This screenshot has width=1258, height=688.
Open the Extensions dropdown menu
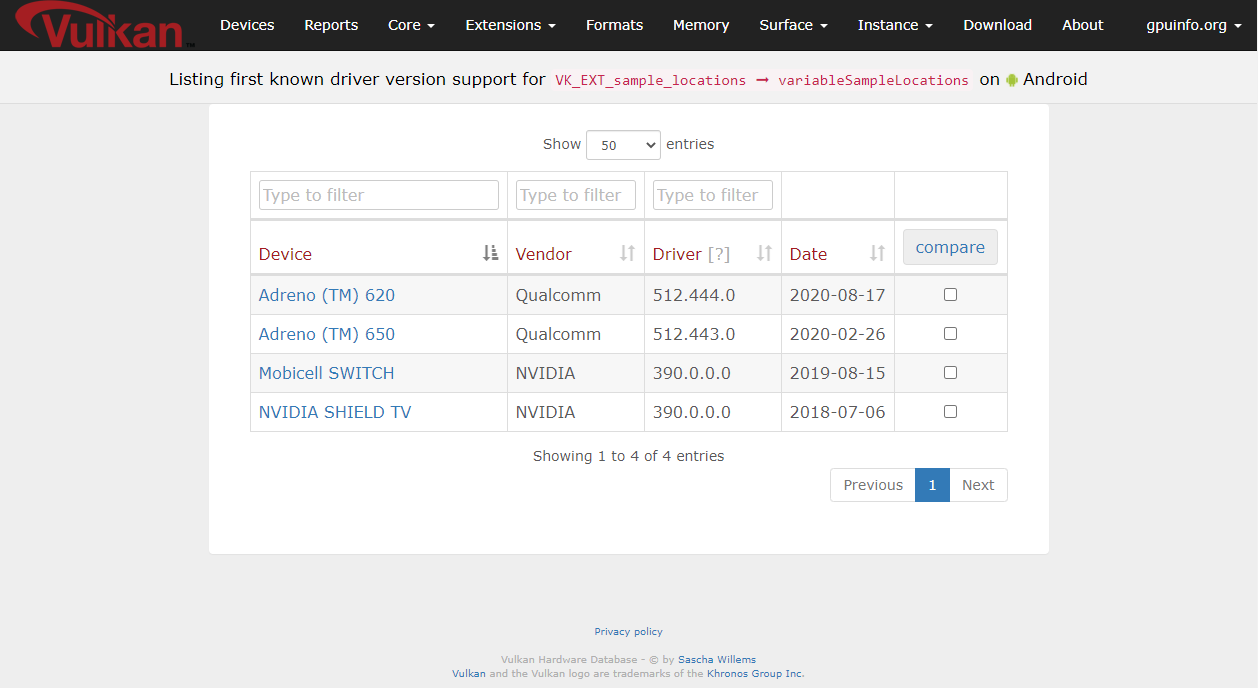[511, 25]
